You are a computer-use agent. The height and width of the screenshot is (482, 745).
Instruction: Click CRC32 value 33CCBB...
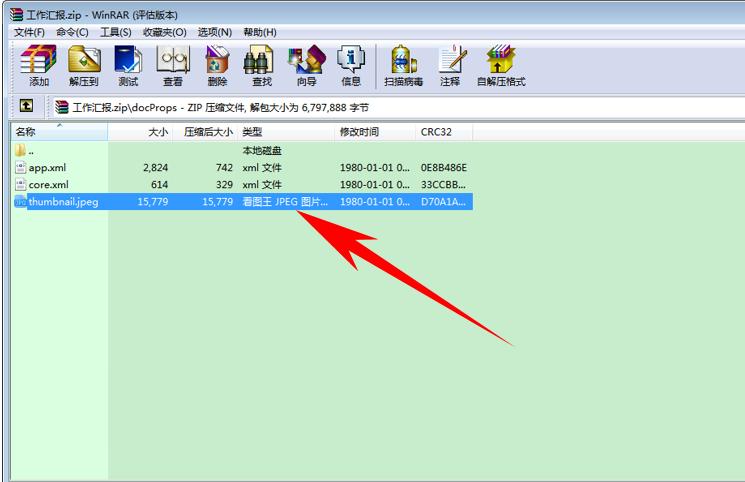pyautogui.click(x=443, y=185)
